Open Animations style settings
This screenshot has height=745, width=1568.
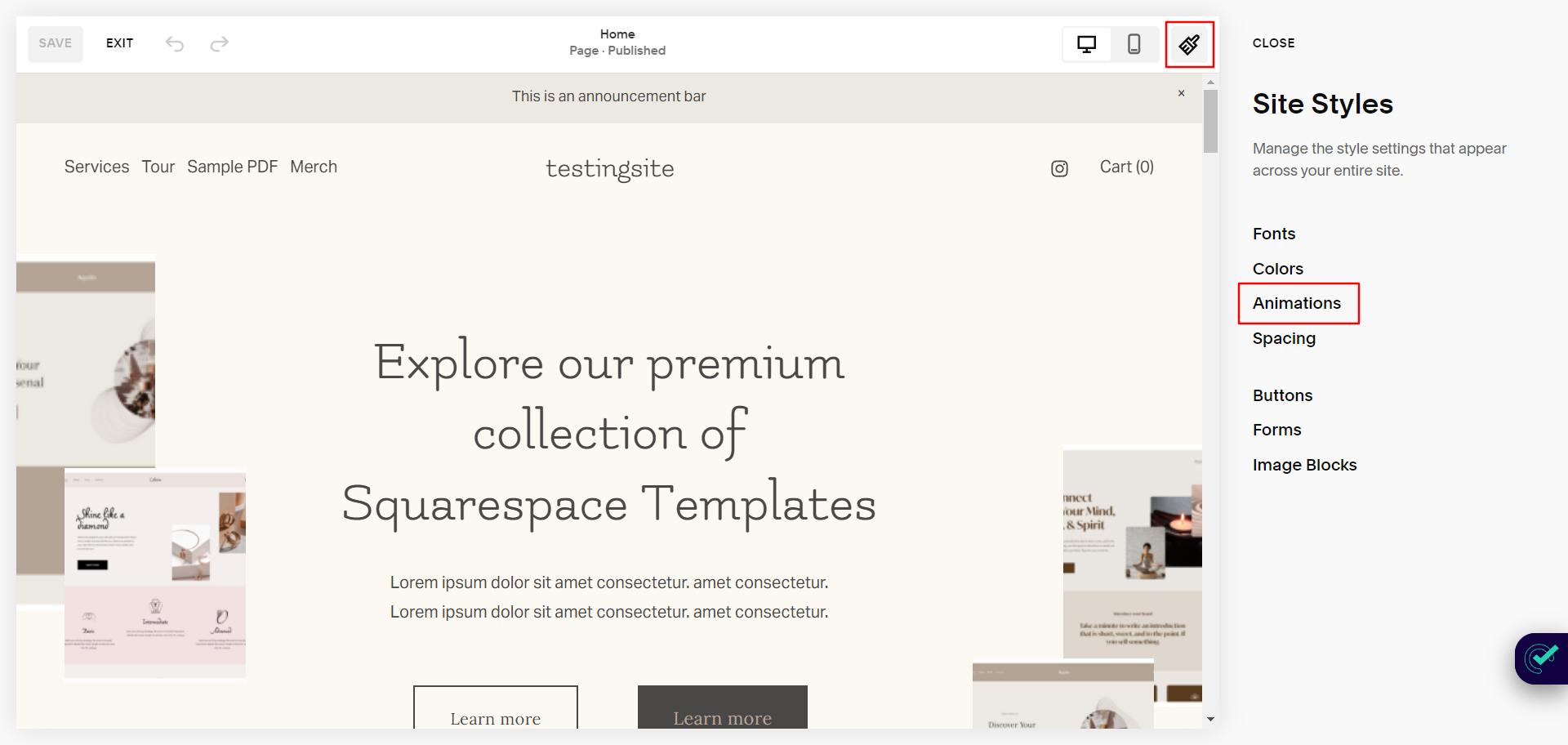[1297, 303]
